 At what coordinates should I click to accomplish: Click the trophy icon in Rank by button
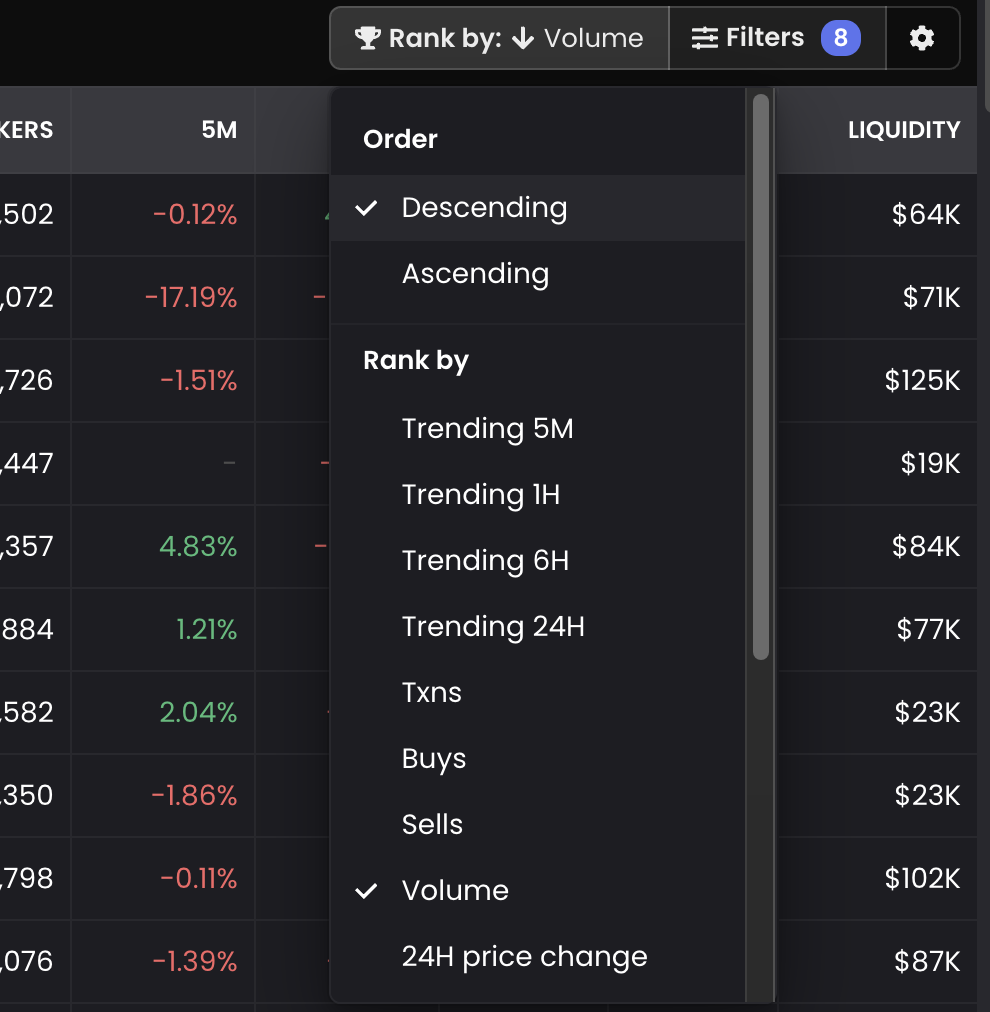[x=368, y=39]
